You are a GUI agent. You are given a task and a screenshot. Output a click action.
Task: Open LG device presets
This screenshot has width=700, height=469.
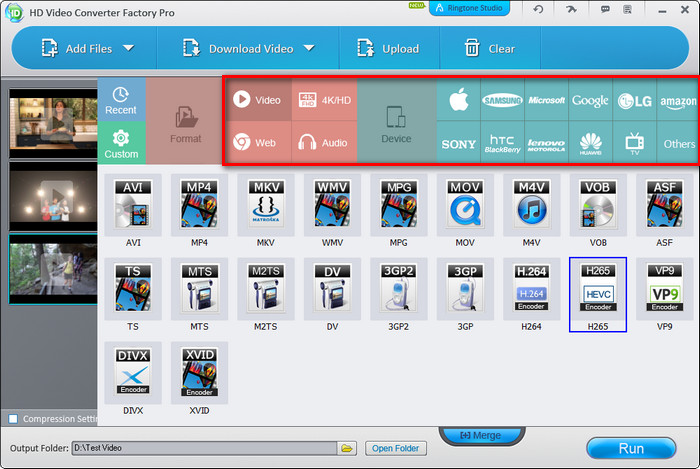(x=634, y=100)
